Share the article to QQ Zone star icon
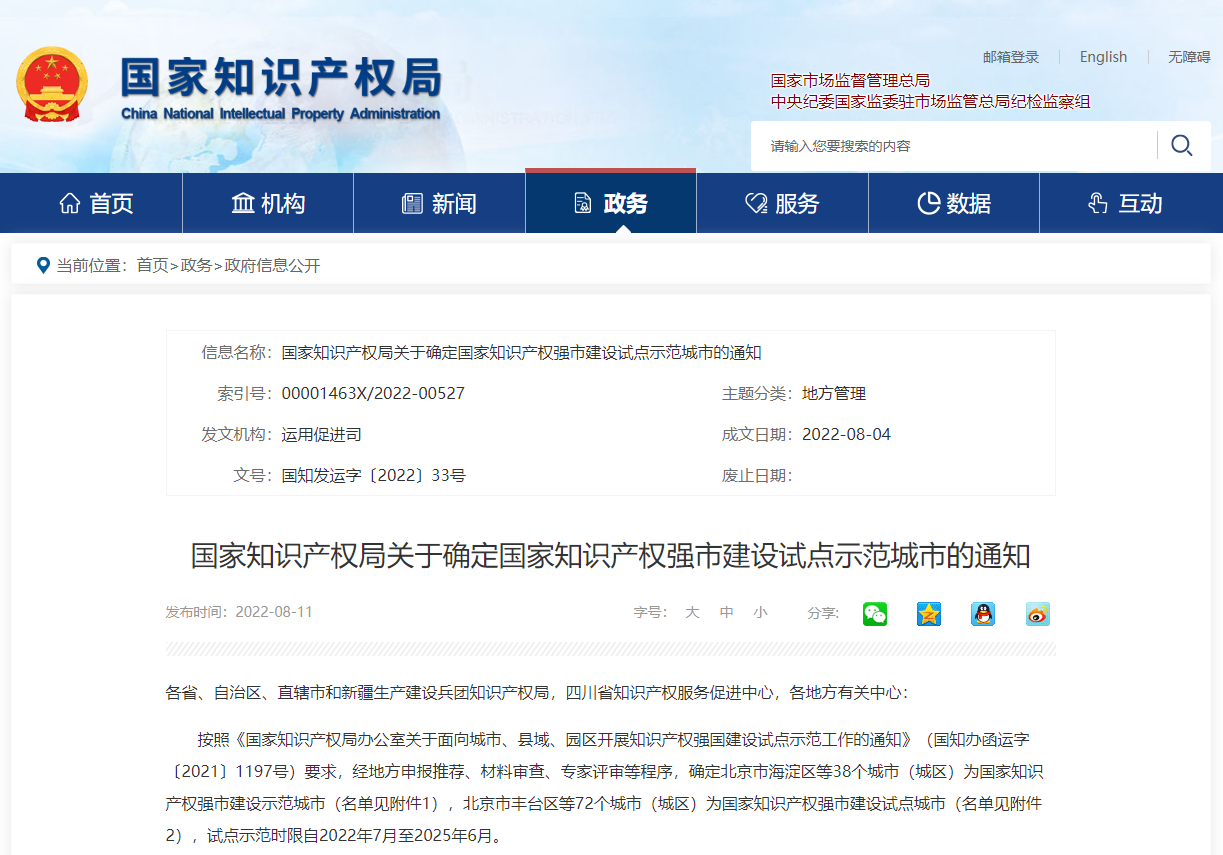The image size is (1223, 855). 929,614
